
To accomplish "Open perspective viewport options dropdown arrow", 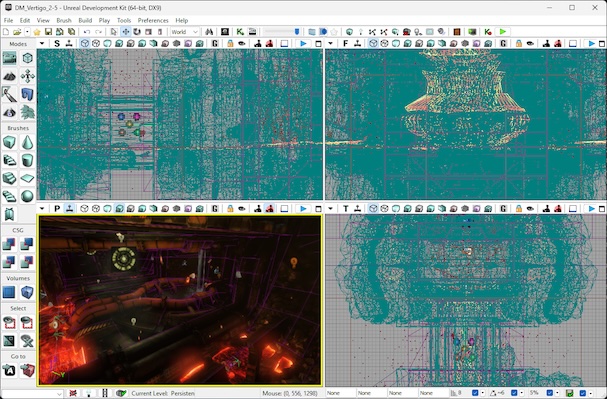I will [42, 209].
